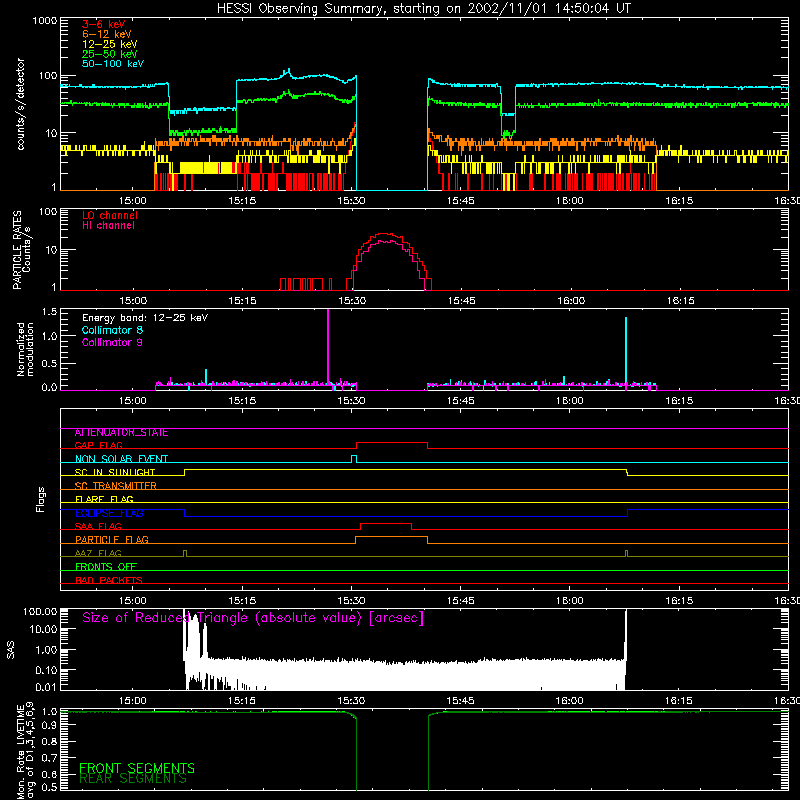Select the Collimator 9 legend label
This screenshot has height=800, width=800.
point(112,342)
